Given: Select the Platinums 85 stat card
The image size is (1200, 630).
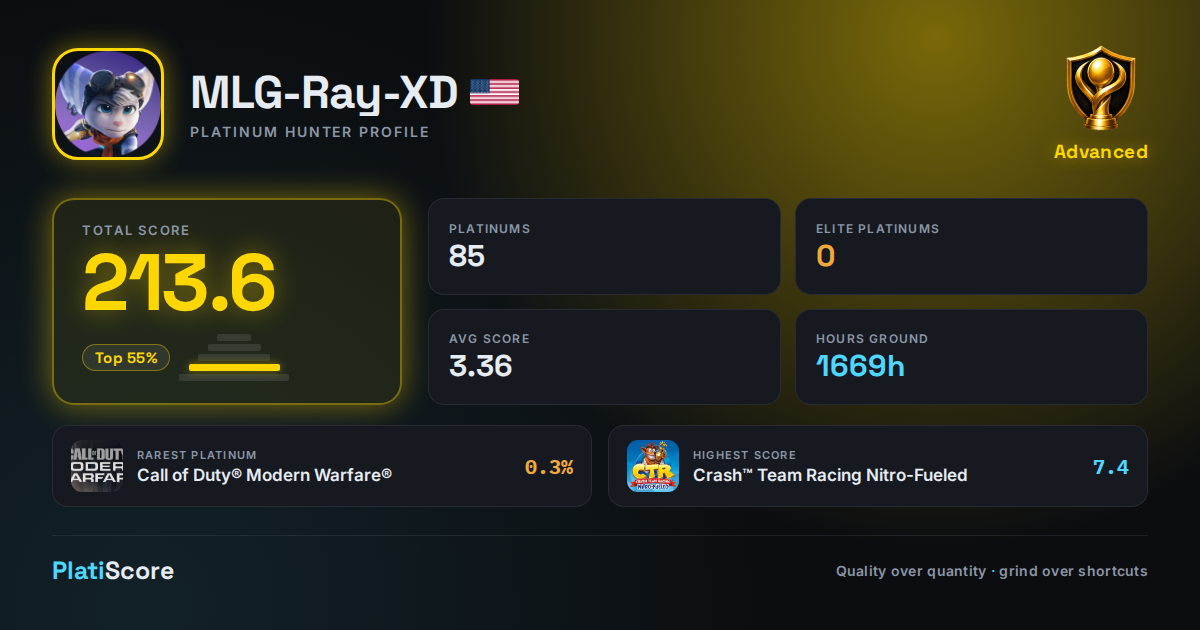Looking at the screenshot, I should (604, 246).
